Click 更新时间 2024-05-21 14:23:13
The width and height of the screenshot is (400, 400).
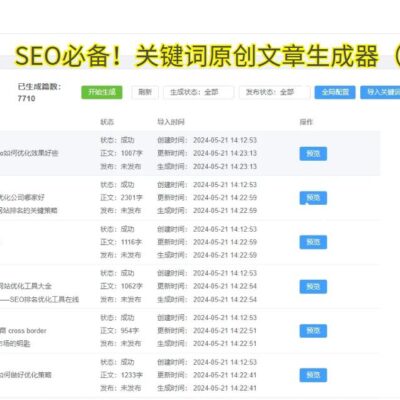[x=207, y=153]
